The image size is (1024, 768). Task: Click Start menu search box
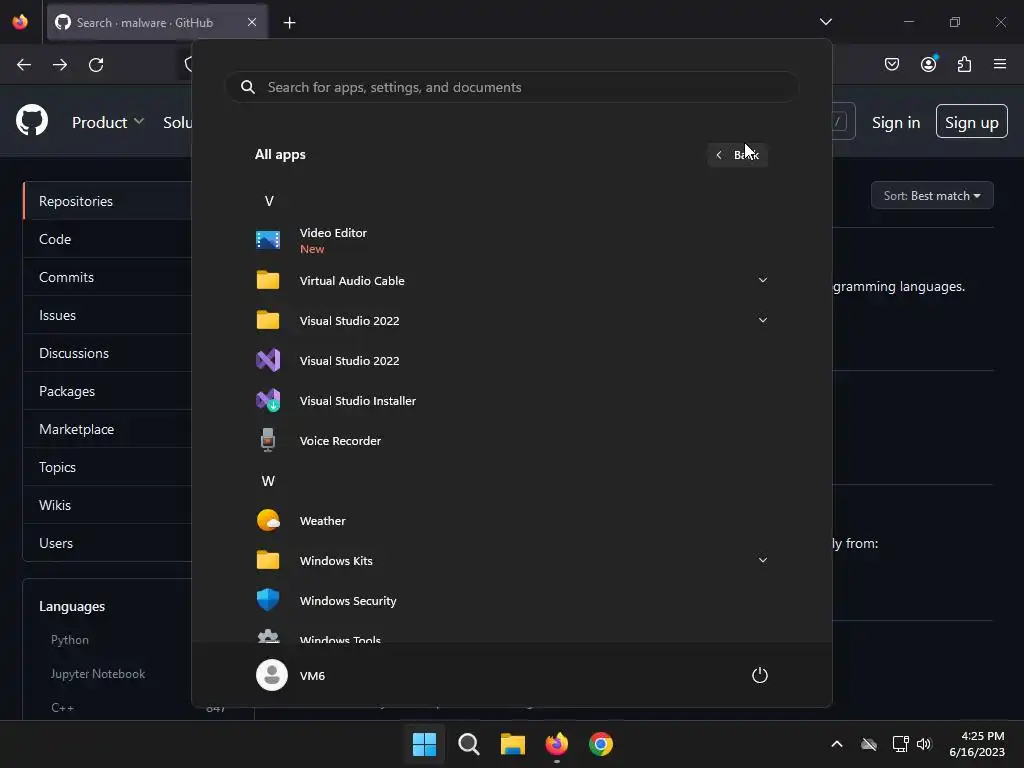point(511,87)
